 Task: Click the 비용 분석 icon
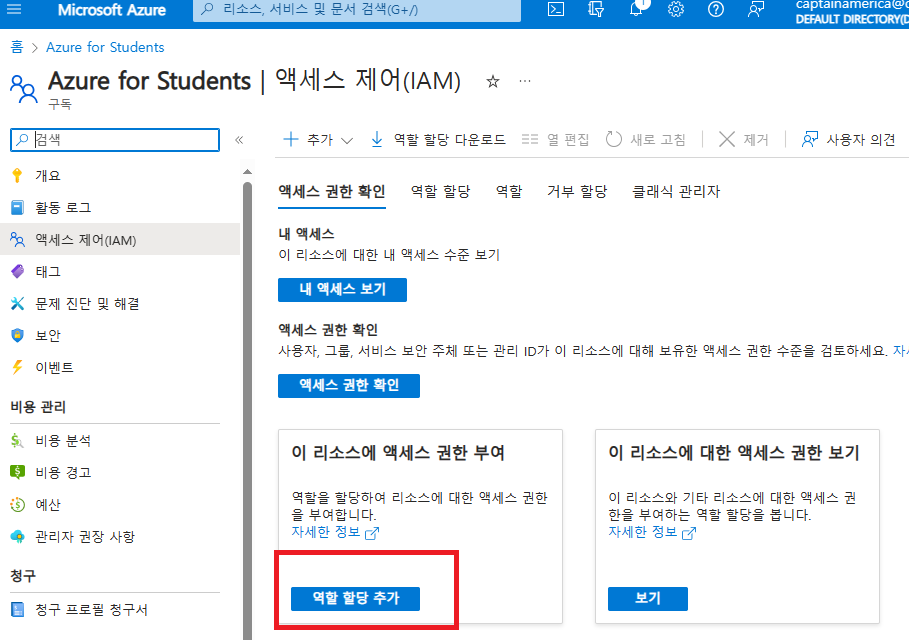point(17,441)
